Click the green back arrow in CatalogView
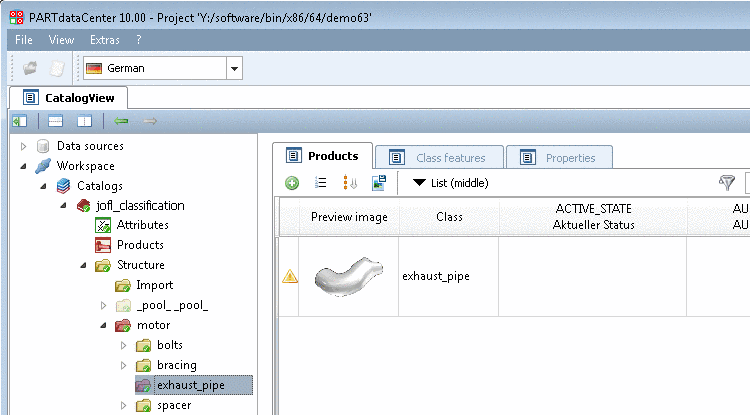Image resolution: width=750 pixels, height=415 pixels. point(121,121)
